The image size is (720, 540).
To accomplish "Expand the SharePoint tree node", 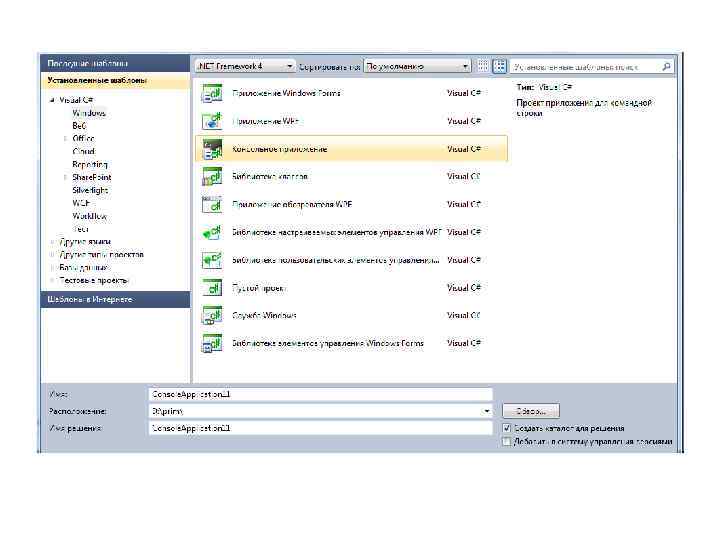I will tap(65, 177).
